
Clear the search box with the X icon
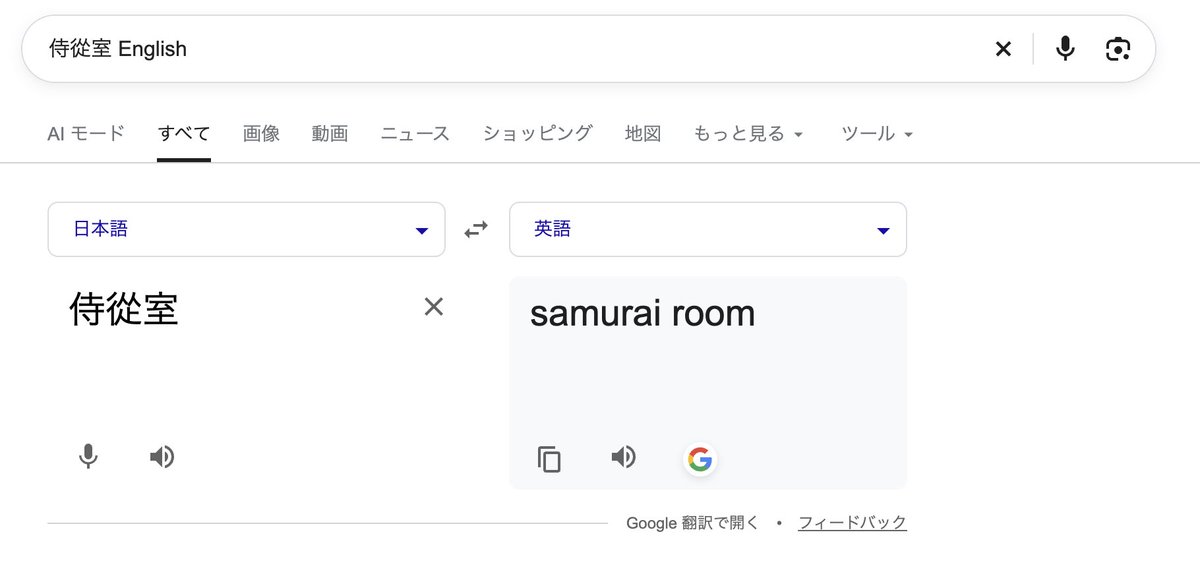click(1003, 49)
